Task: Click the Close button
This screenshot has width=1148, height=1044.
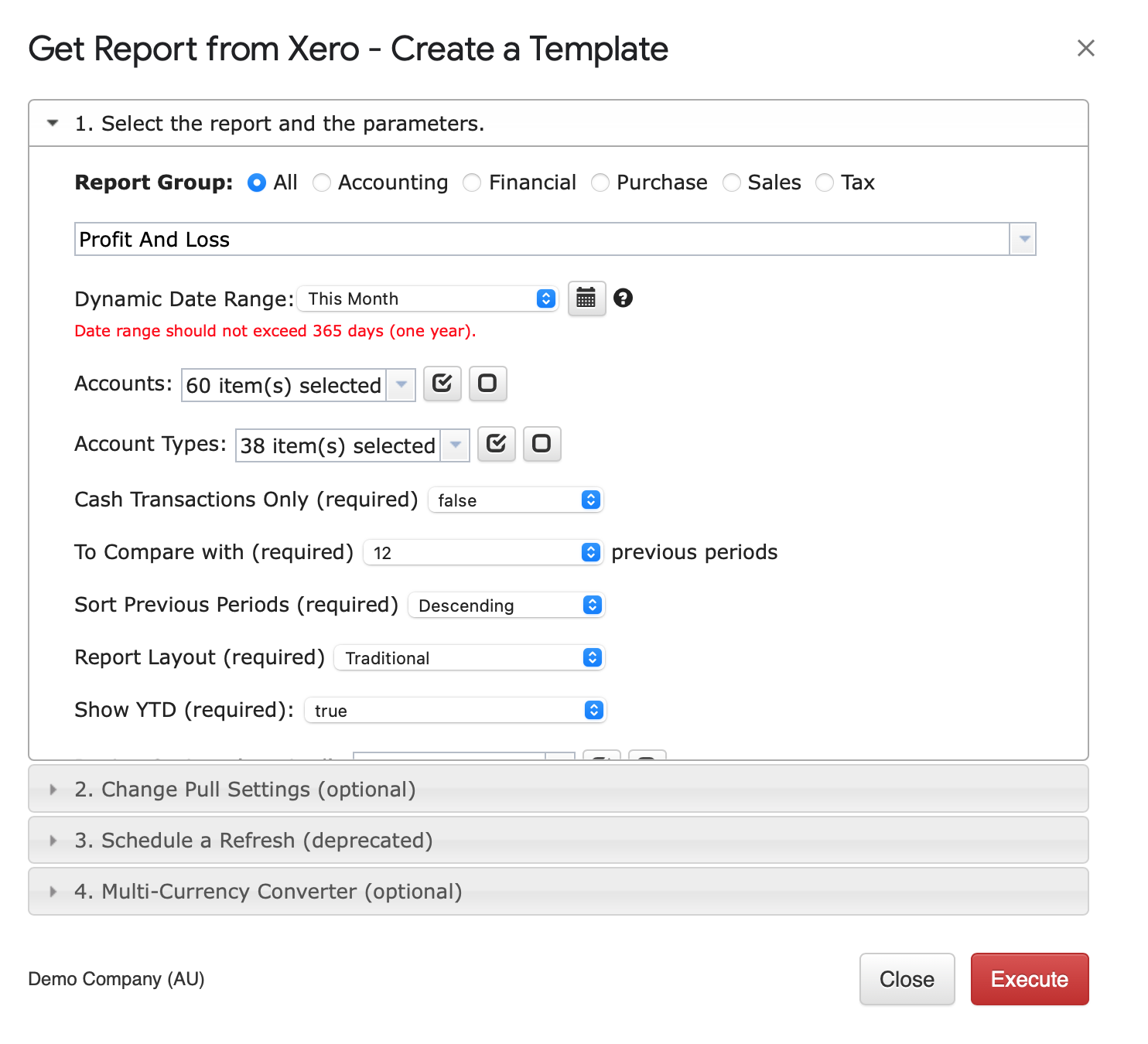Action: (907, 979)
